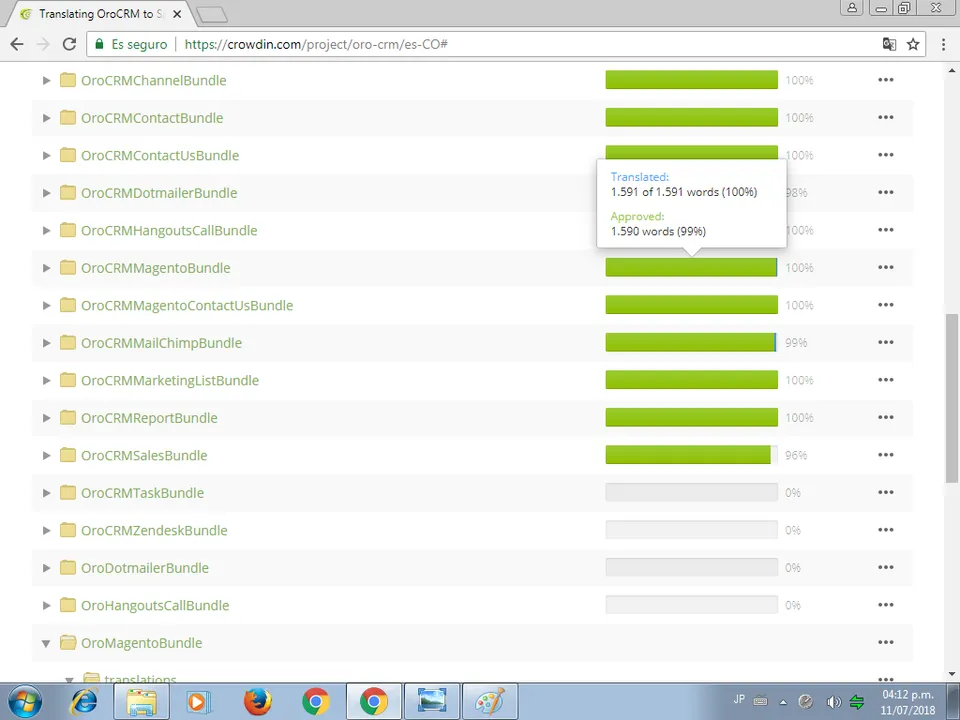Open OroCRMMagentoContactUsBundle three-dot menu
The height and width of the screenshot is (720, 960).
pyautogui.click(x=885, y=305)
